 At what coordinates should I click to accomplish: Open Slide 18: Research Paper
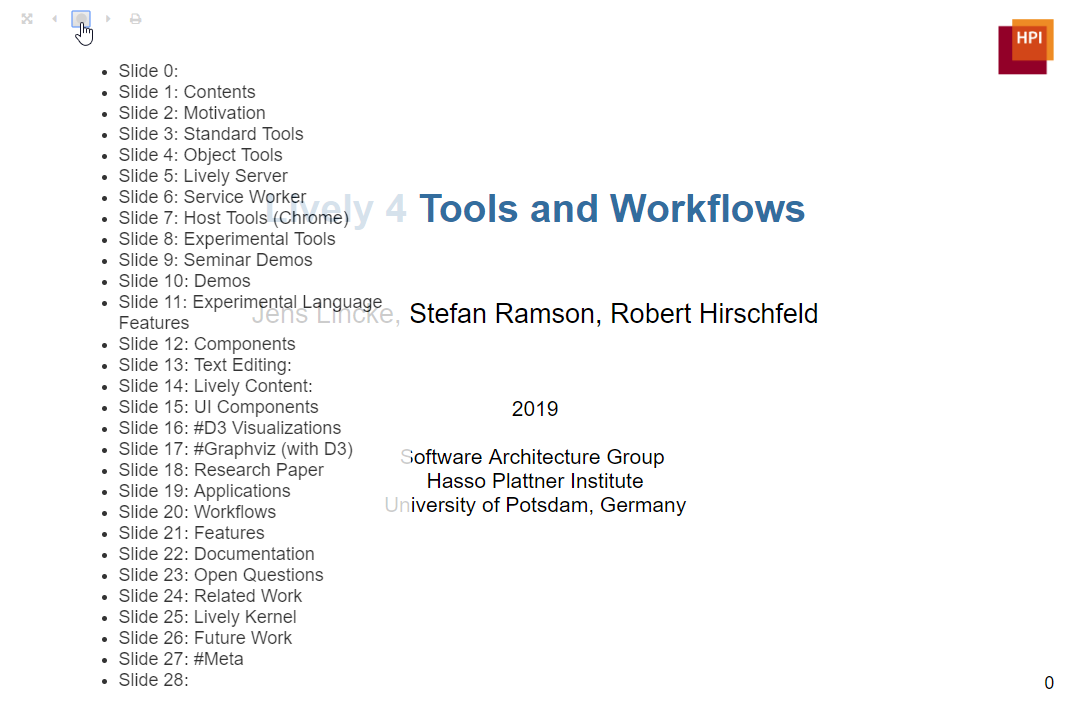221,470
